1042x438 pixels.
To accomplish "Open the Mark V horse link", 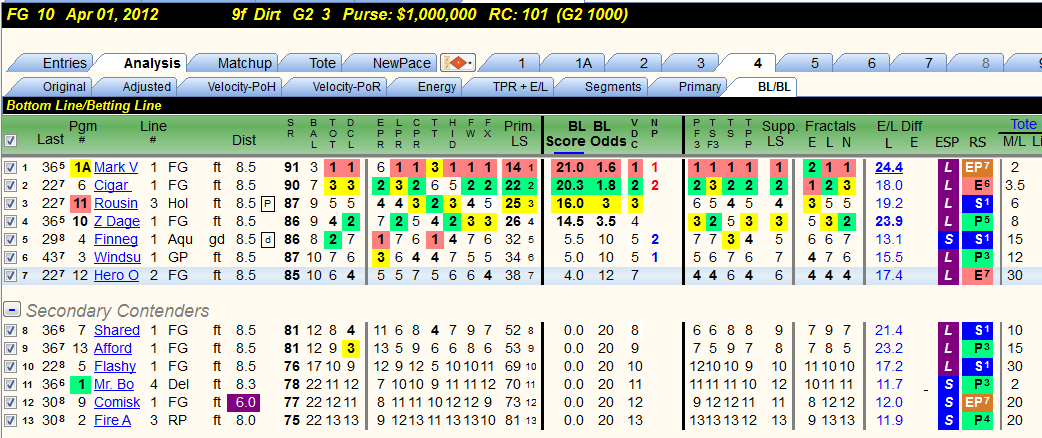I will 116,167.
